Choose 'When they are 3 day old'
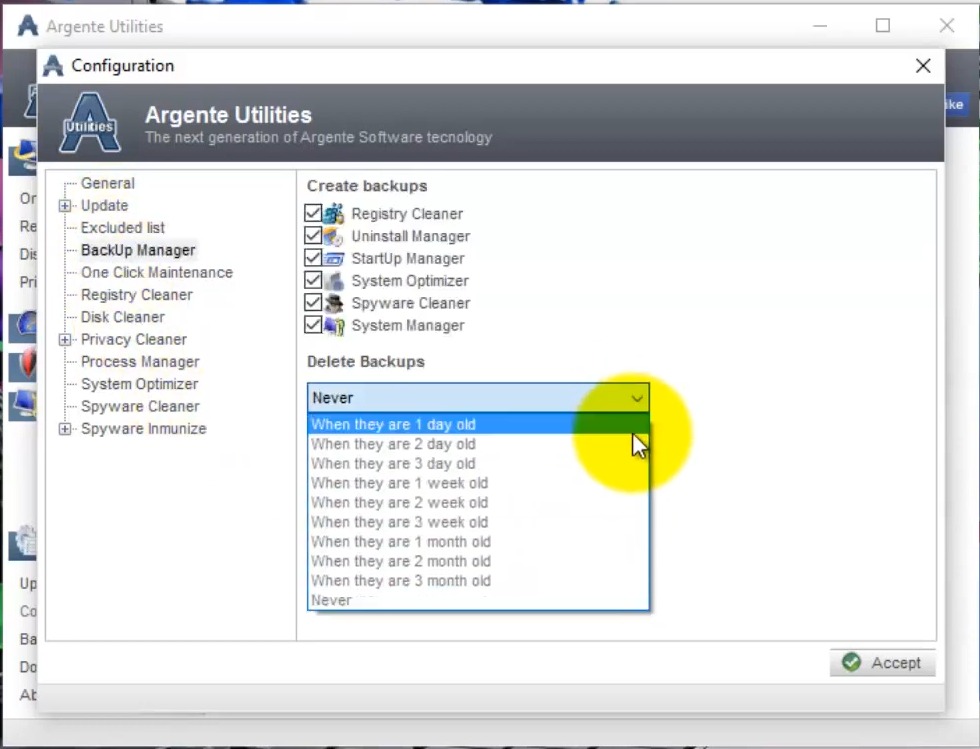Screen dimensions: 980x749 coord(478,463)
